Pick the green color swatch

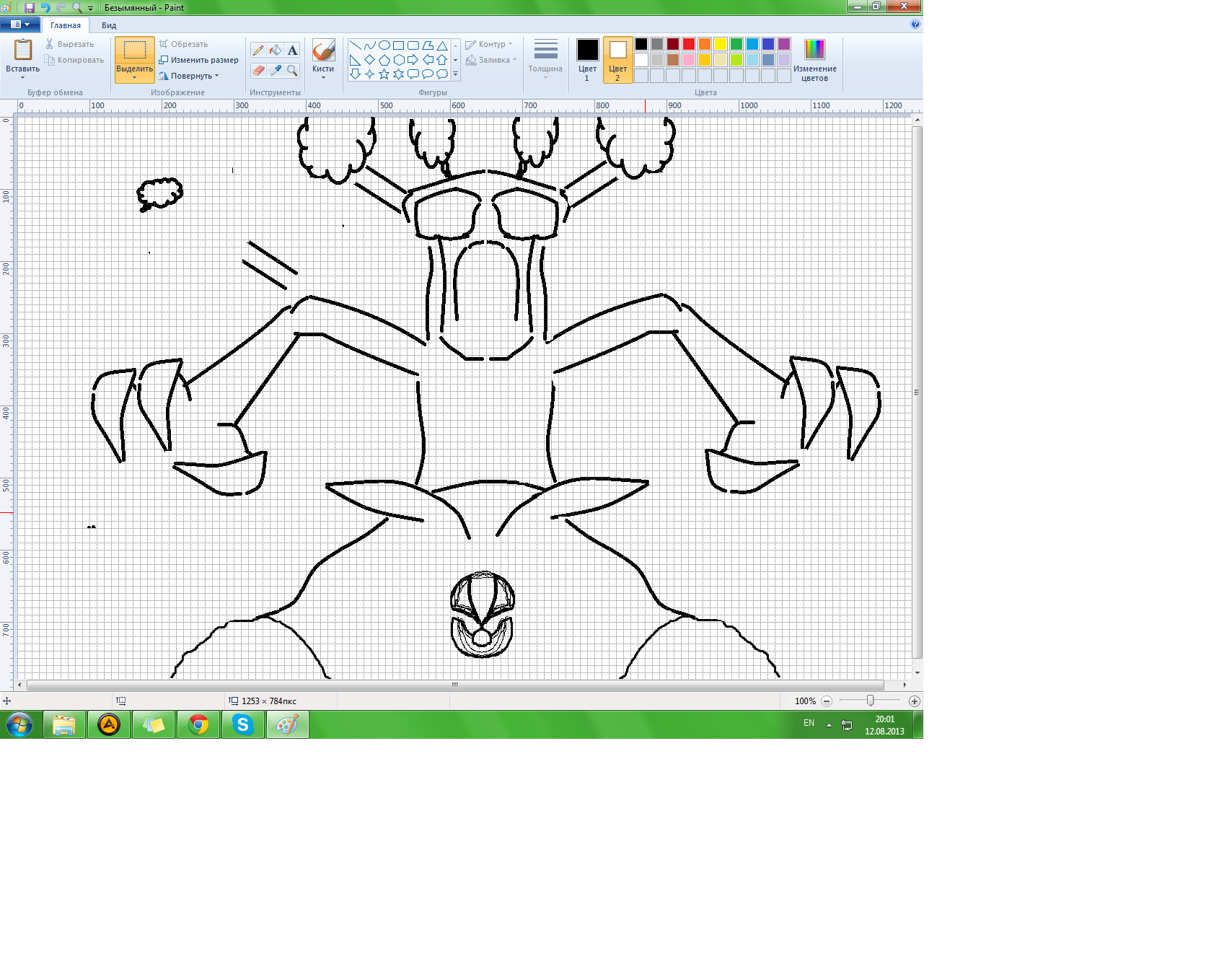(736, 44)
